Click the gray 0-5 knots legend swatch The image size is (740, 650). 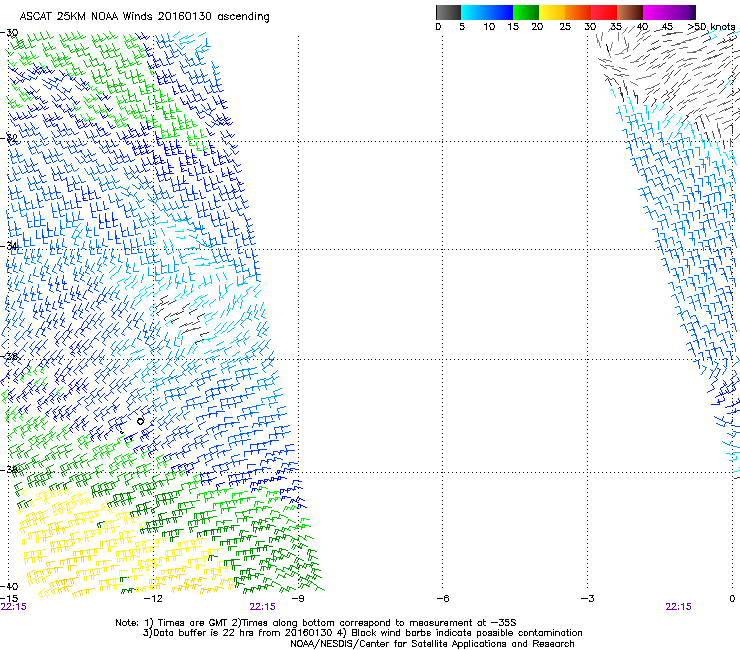point(448,12)
